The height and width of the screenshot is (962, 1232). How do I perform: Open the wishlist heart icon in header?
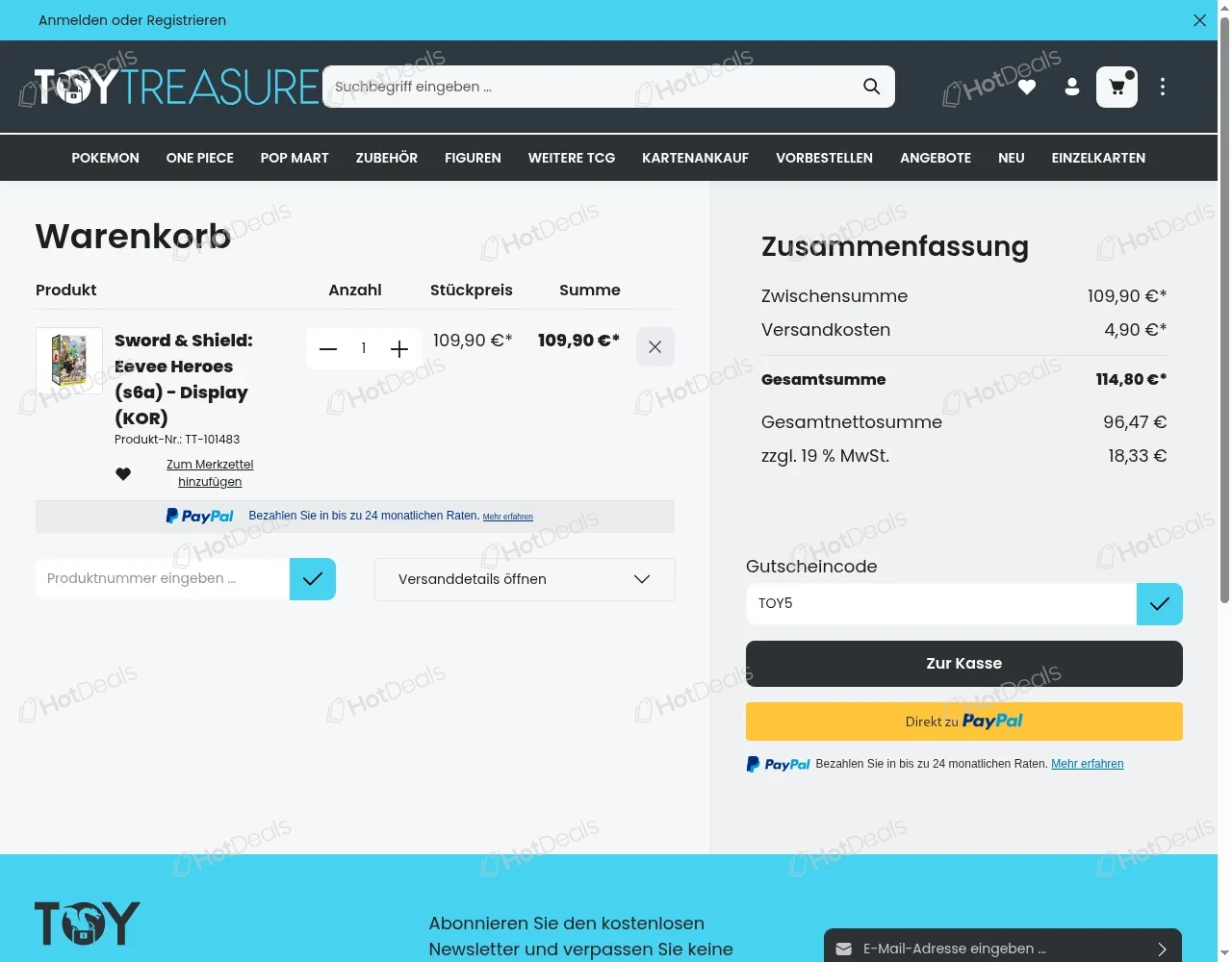[x=1027, y=88]
